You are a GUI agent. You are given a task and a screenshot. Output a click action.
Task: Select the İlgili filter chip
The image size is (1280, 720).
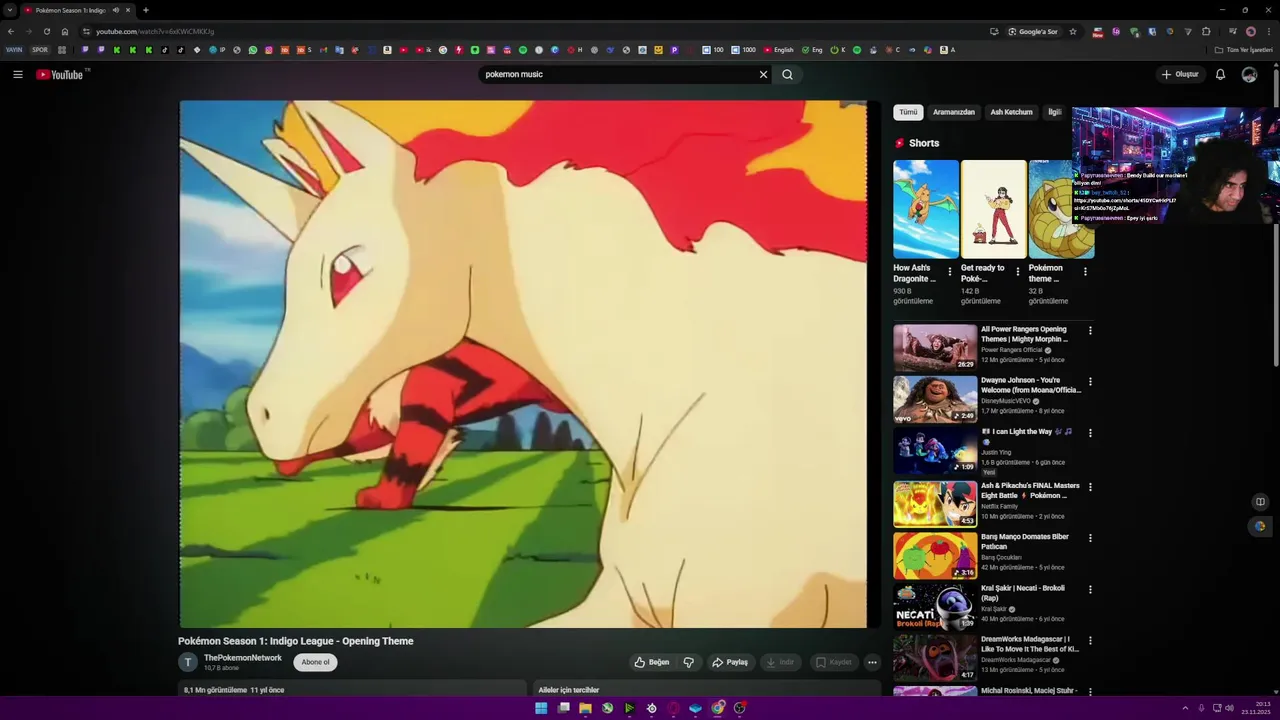[x=1054, y=112]
